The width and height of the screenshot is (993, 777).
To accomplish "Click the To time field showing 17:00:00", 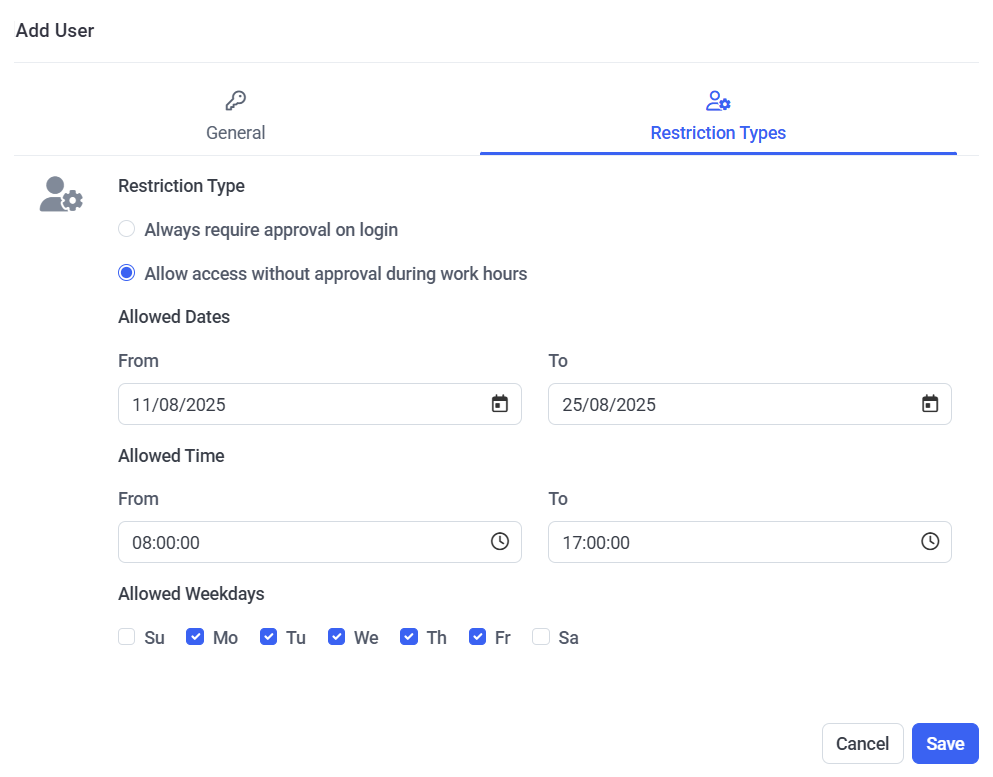I will (x=730, y=542).
